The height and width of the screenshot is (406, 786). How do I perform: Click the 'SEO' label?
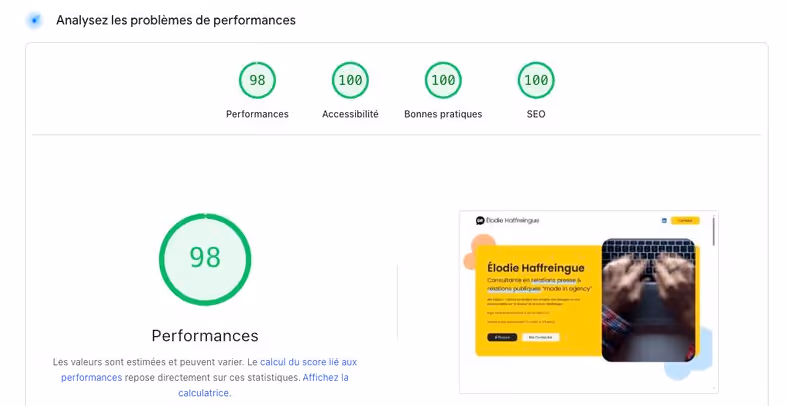coord(536,114)
